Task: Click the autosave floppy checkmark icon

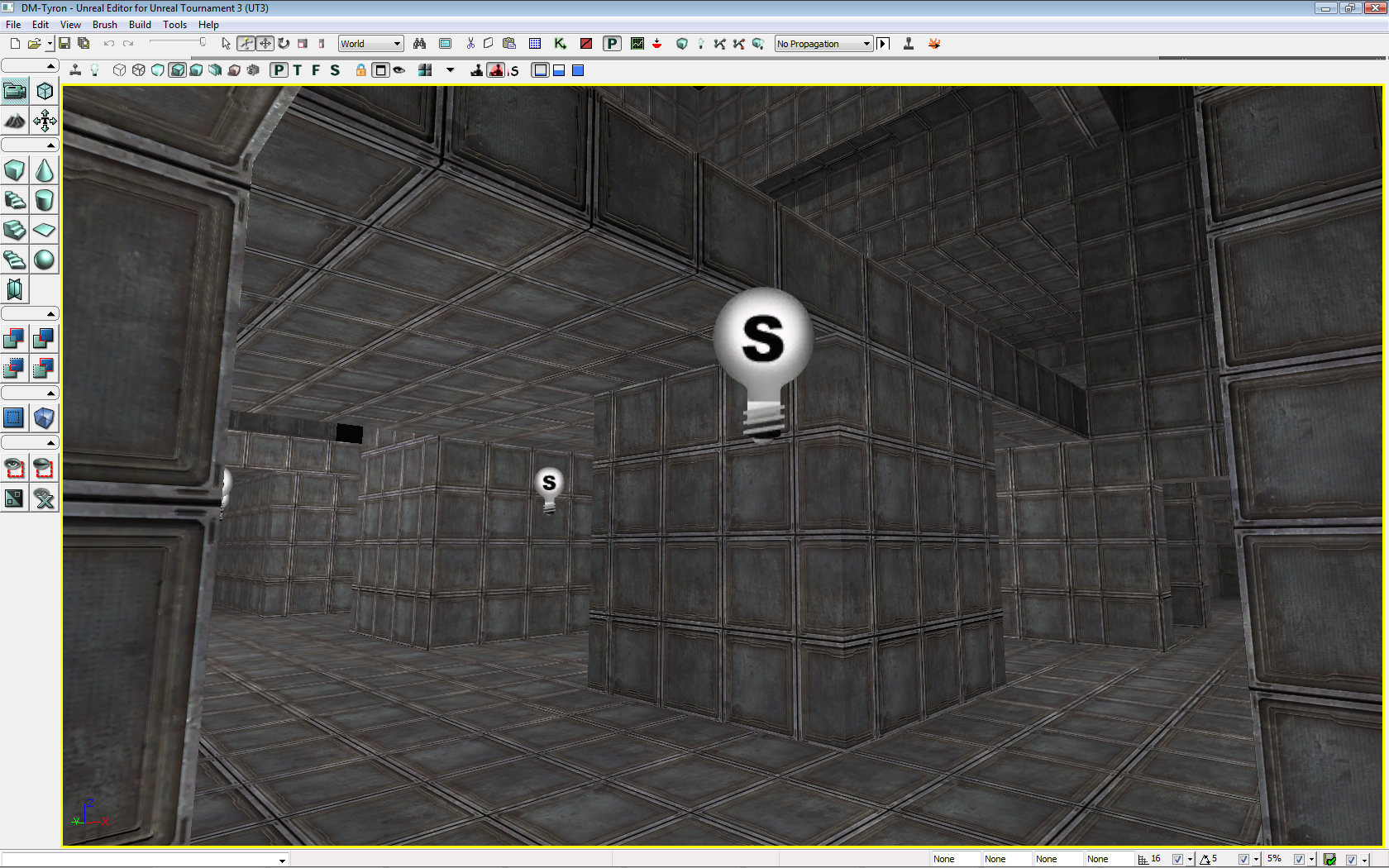Action: click(x=1329, y=859)
